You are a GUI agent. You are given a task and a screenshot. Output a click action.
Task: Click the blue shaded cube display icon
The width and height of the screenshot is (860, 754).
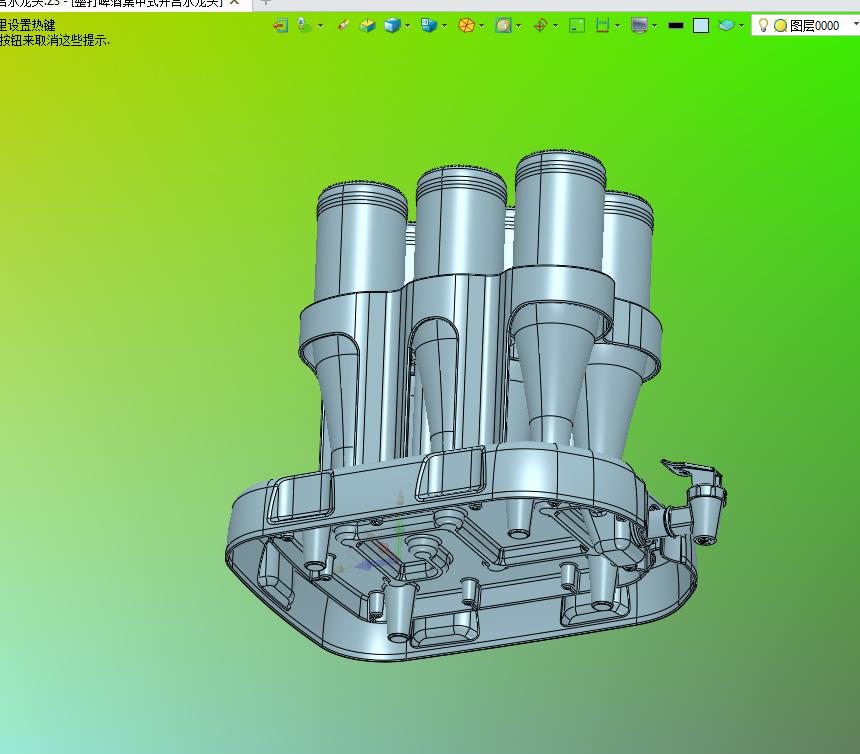click(392, 25)
